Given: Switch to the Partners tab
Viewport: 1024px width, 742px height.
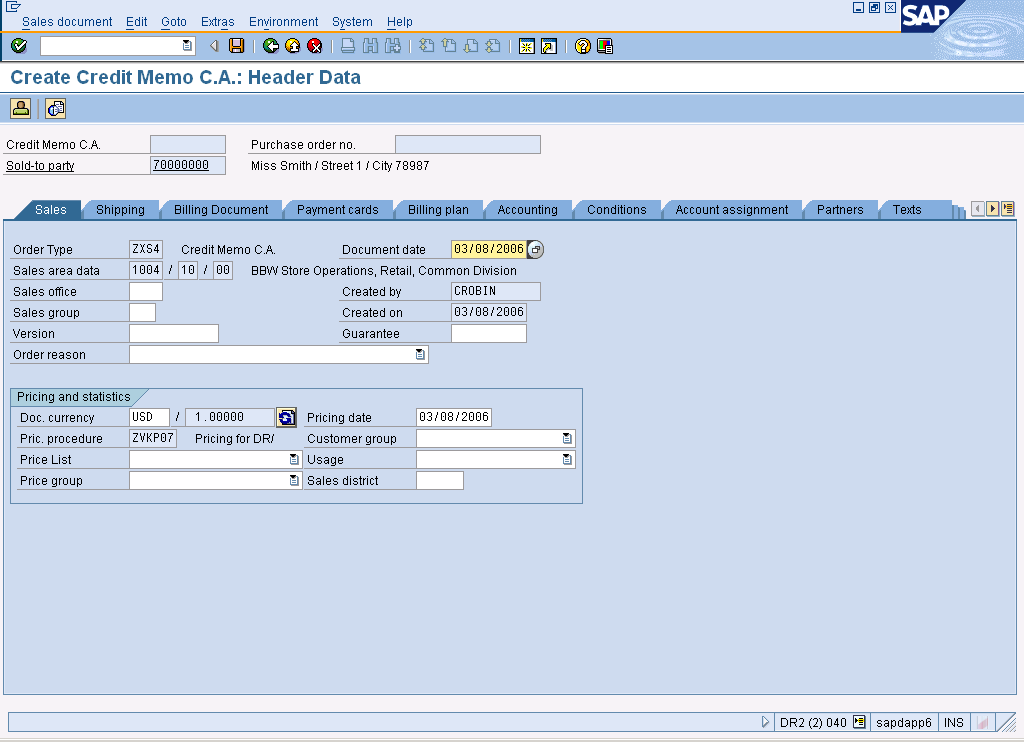Looking at the screenshot, I should tap(840, 210).
